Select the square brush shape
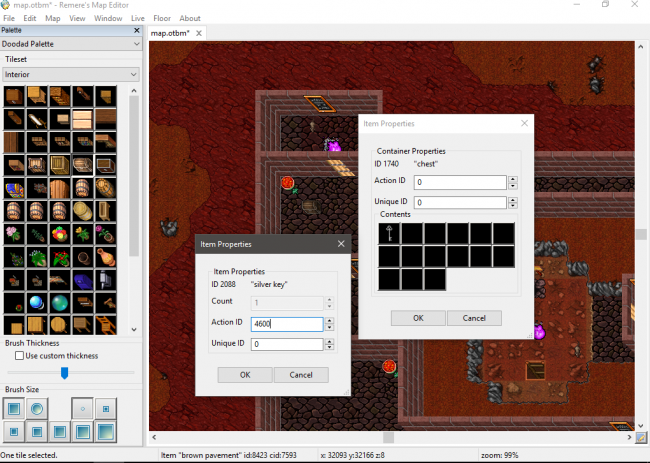The height and width of the screenshot is (463, 650). point(14,409)
